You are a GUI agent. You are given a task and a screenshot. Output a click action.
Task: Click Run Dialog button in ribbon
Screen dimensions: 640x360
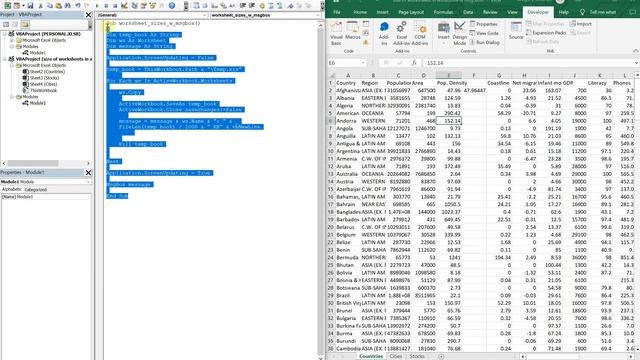[x=484, y=42]
